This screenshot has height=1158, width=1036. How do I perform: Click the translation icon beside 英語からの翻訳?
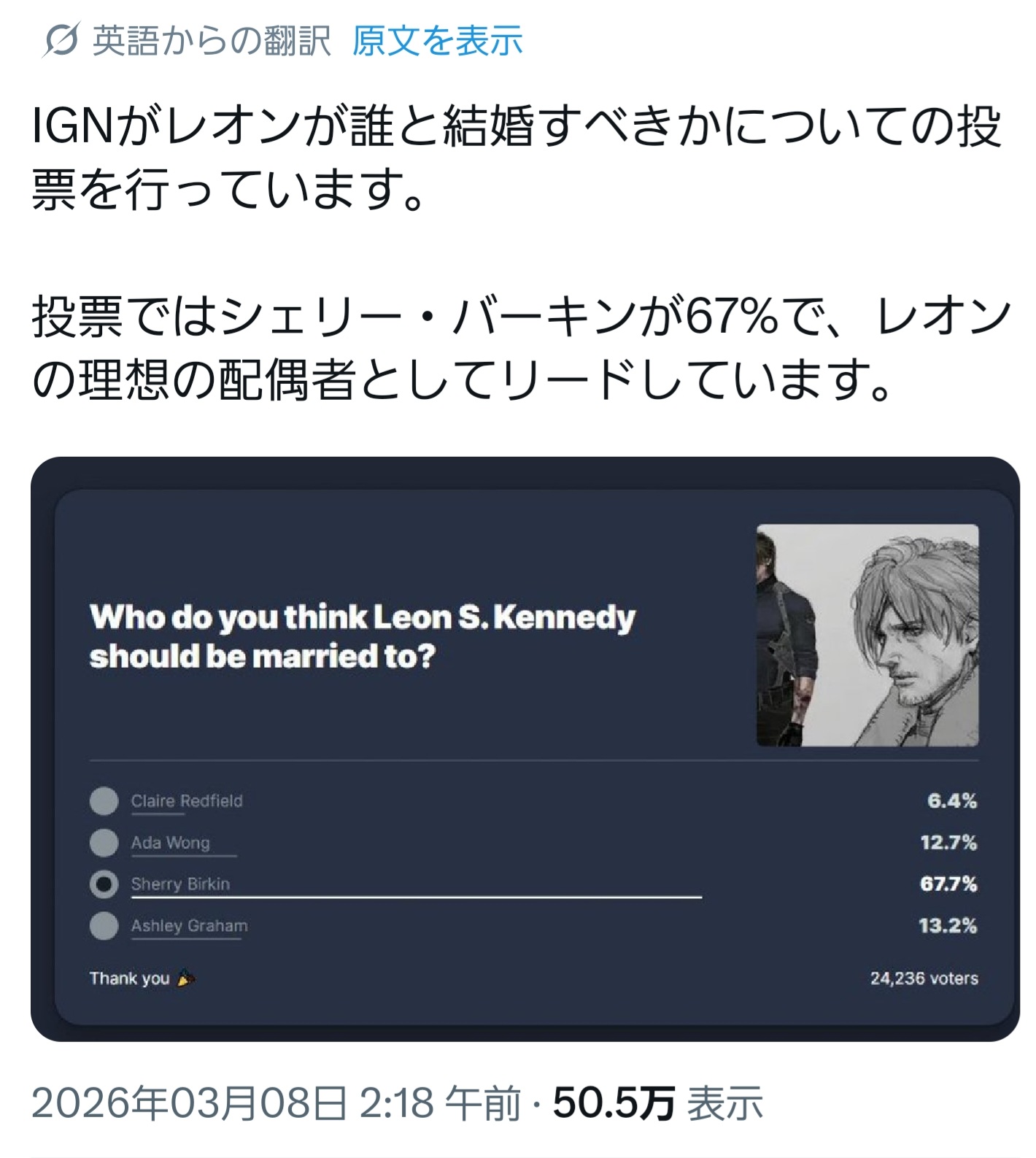(60, 41)
